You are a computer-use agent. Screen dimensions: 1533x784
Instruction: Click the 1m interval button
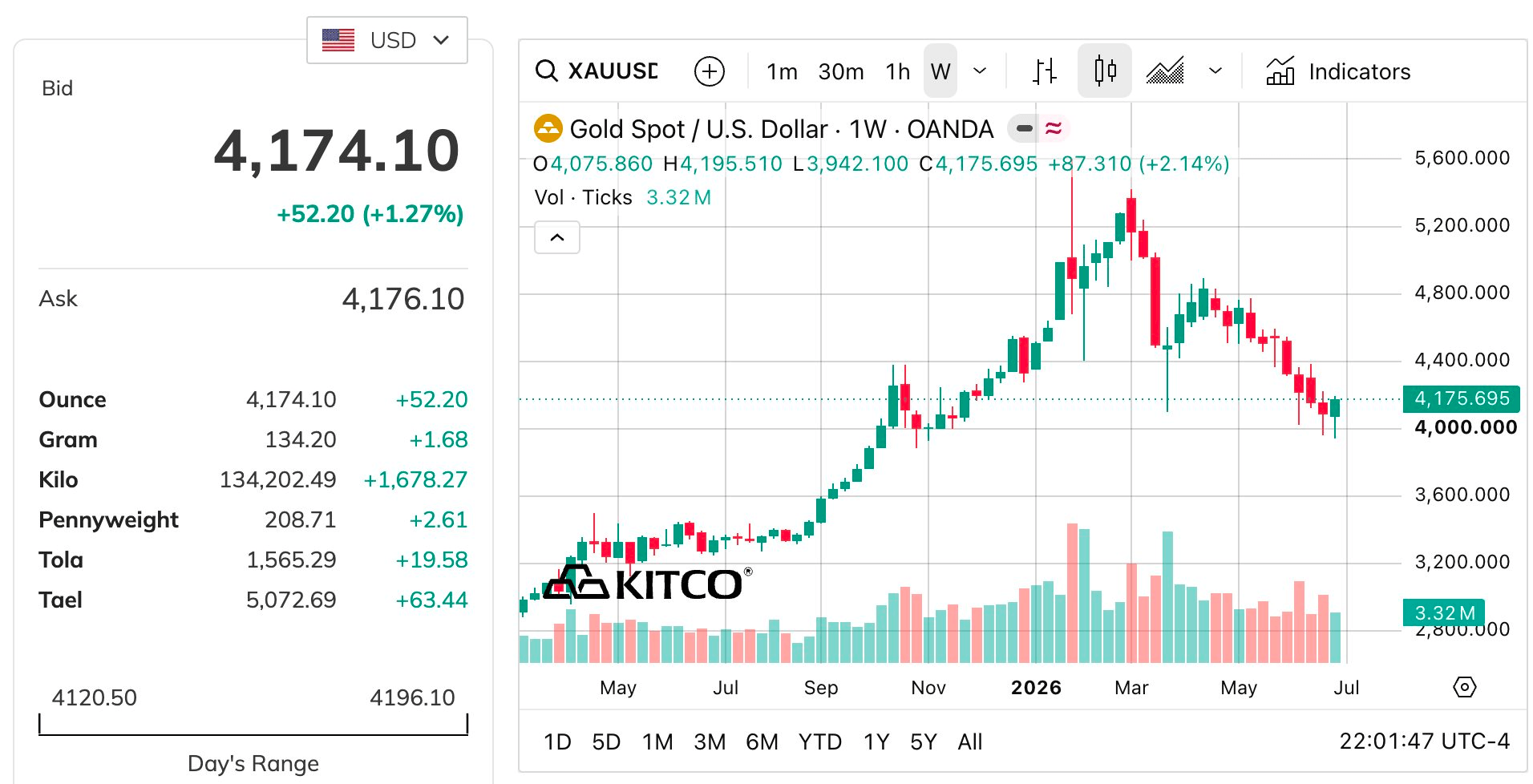pos(782,71)
